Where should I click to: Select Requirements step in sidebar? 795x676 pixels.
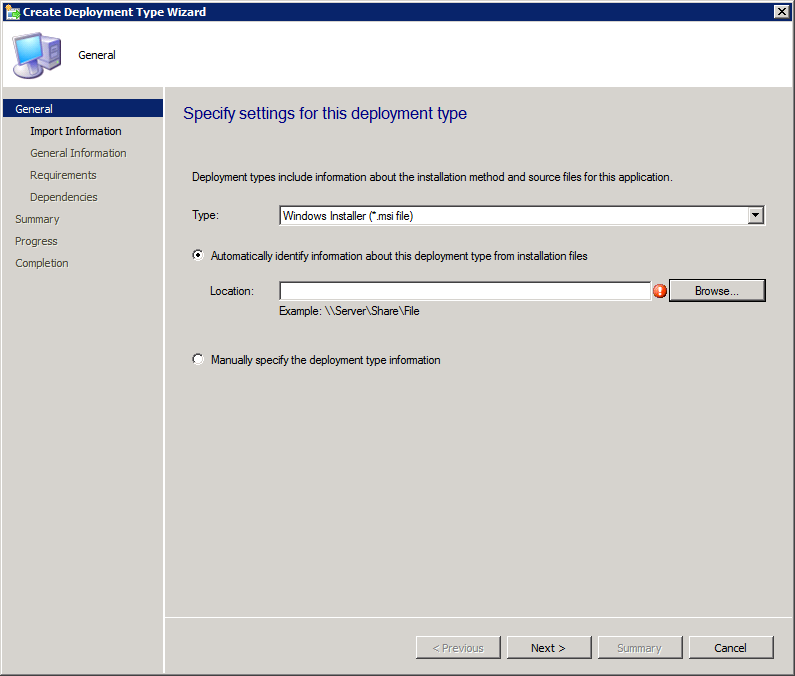[63, 175]
